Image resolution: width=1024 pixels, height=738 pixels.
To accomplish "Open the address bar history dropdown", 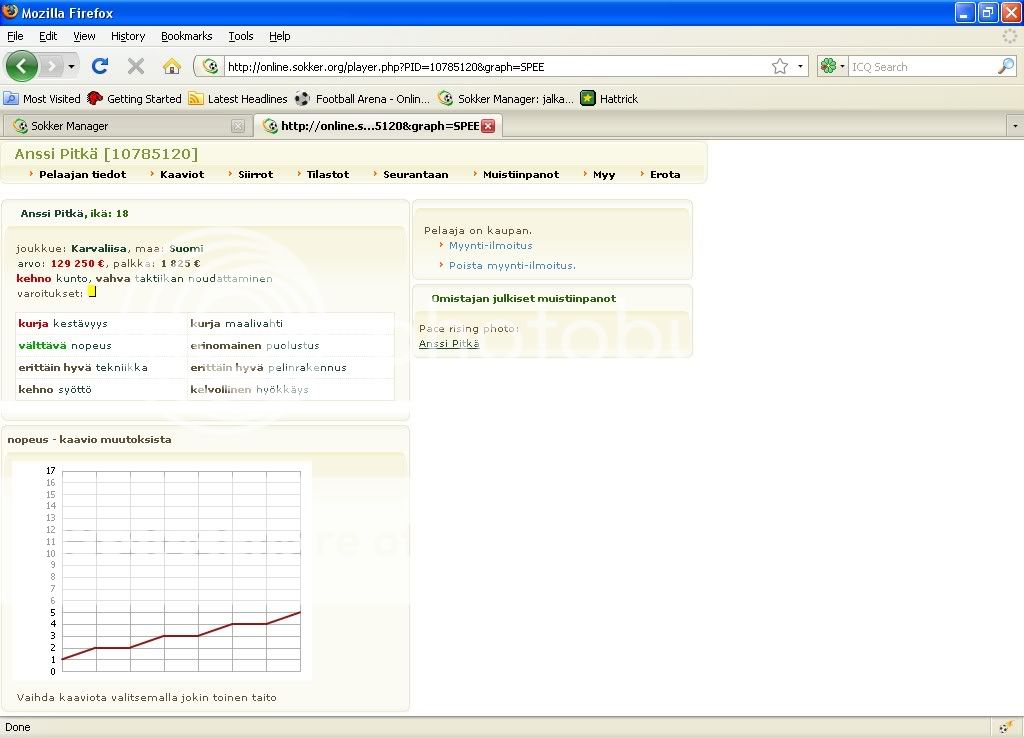I will [x=801, y=67].
